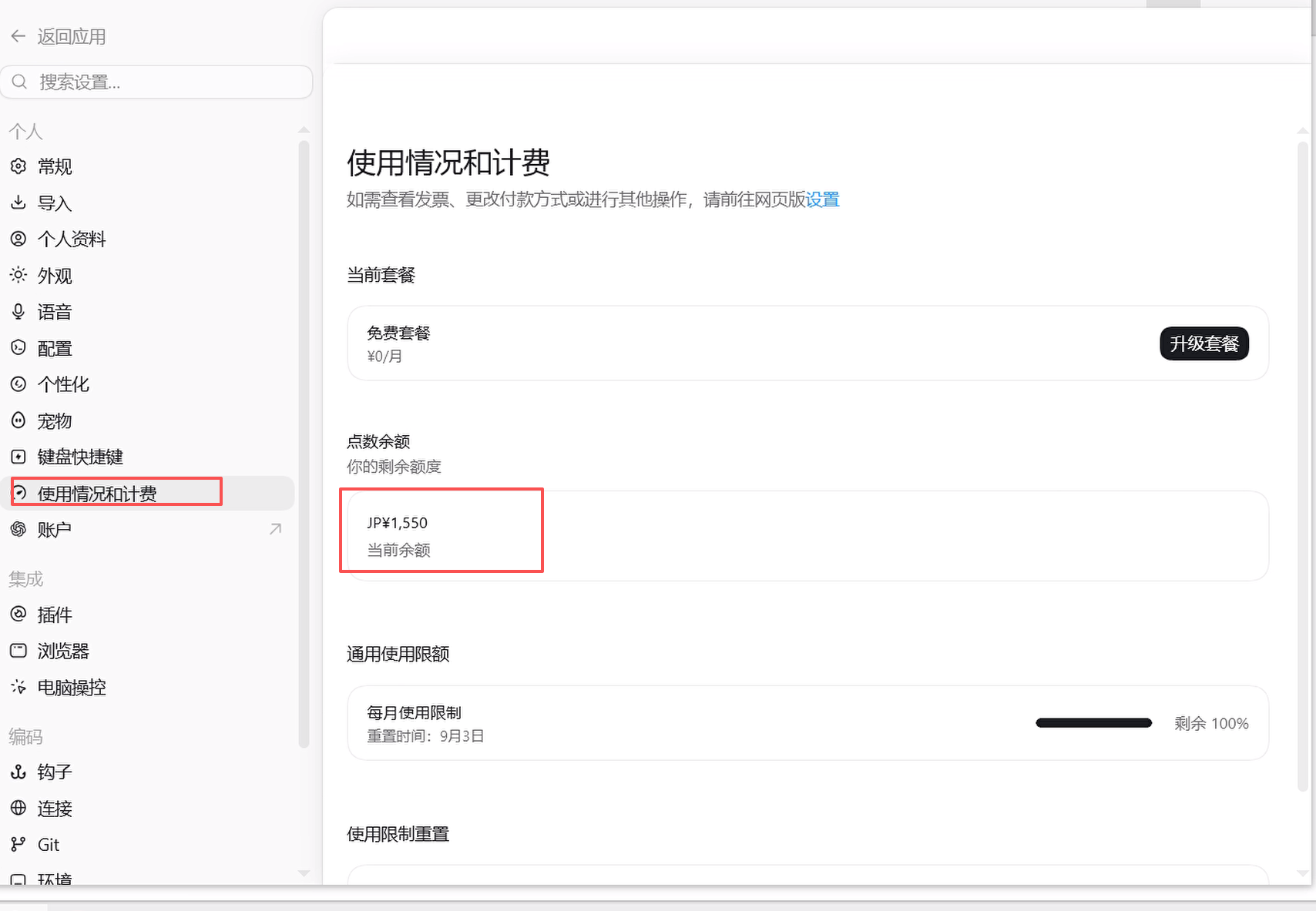This screenshot has width=1316, height=911.
Task: Click the magnifier icon in search box
Action: (x=20, y=82)
